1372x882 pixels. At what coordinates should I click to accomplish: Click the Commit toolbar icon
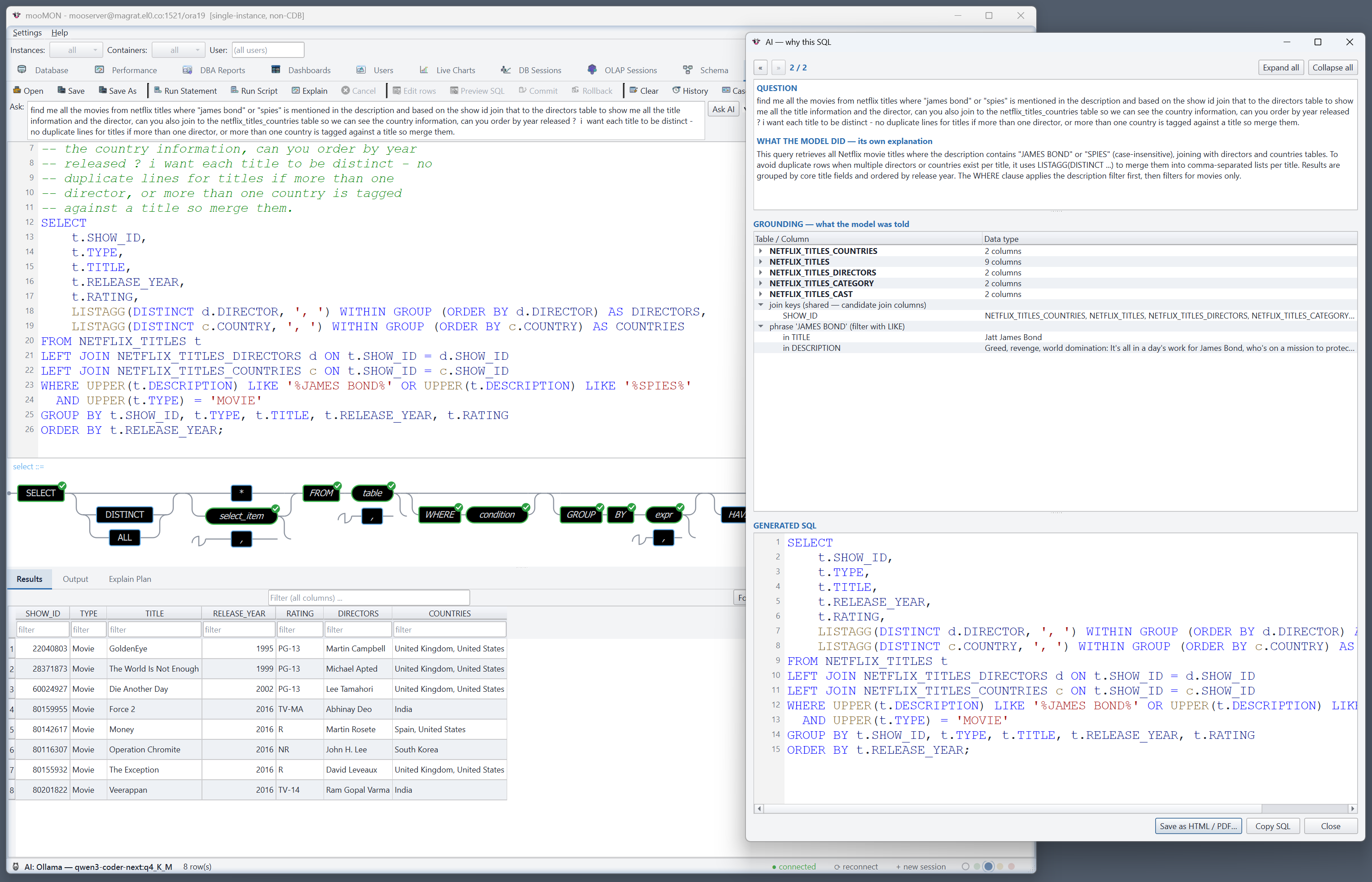click(522, 91)
